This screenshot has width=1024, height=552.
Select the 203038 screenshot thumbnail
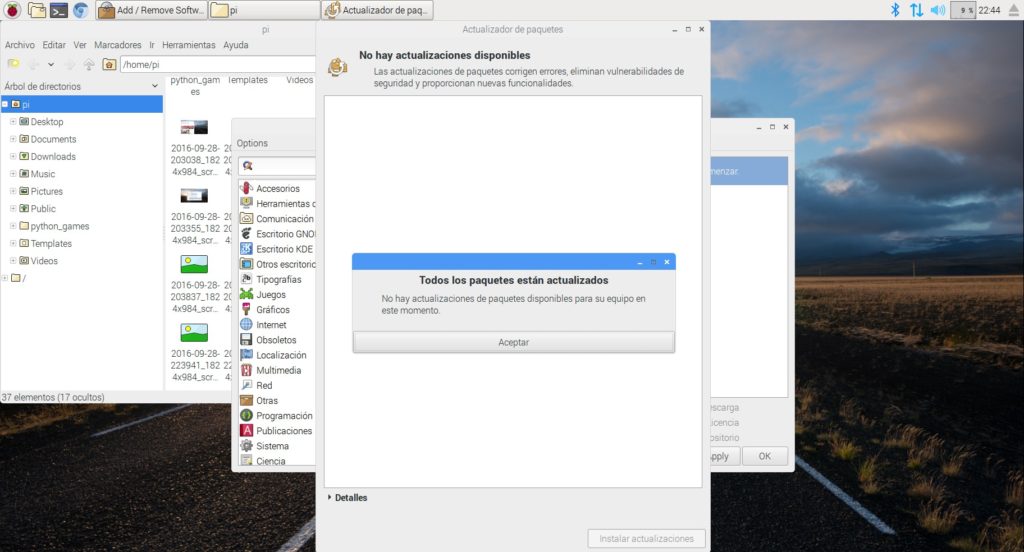194,127
